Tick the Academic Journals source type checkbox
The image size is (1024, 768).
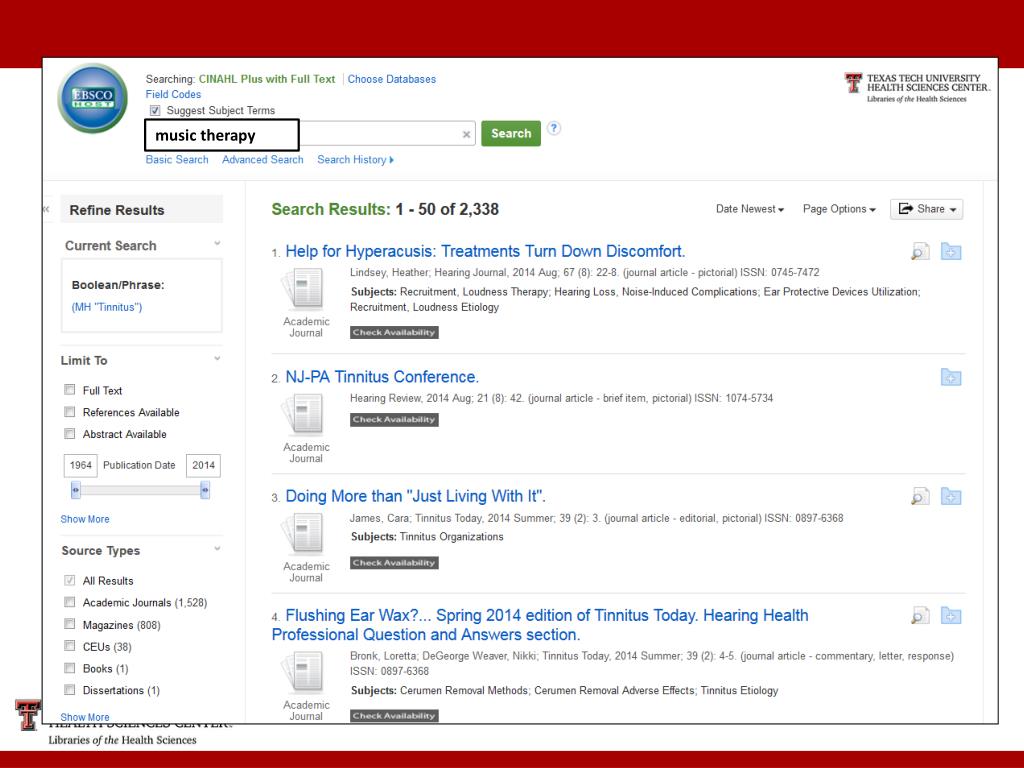[x=70, y=603]
